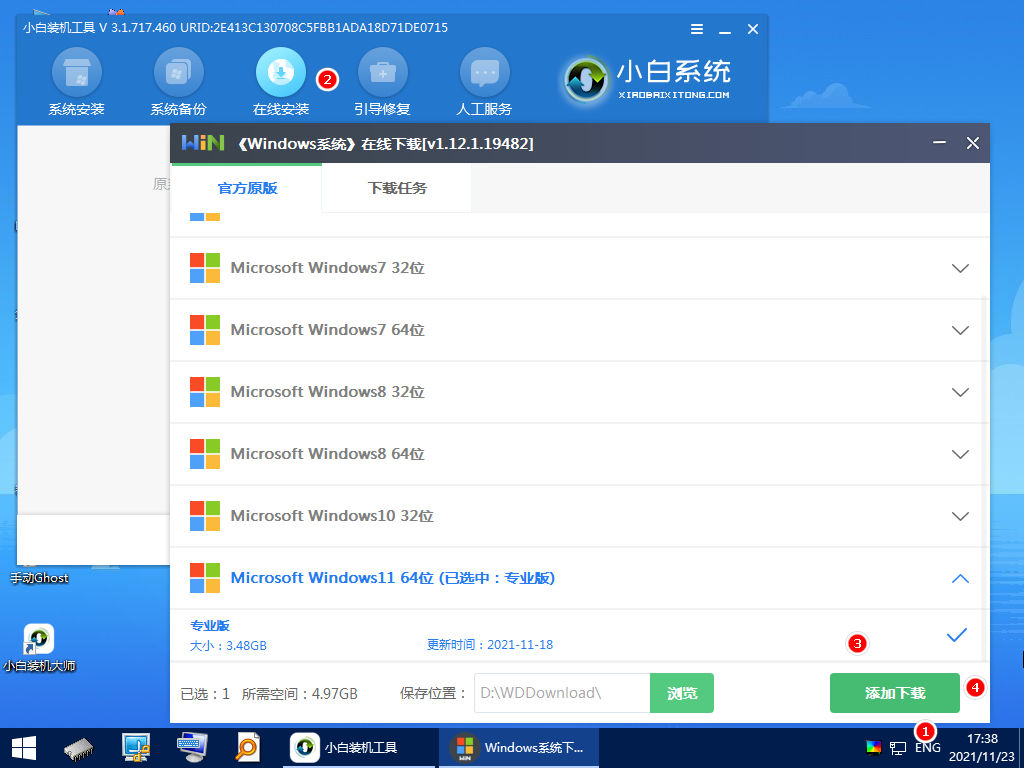Switch to the 官方原版 tab
This screenshot has height=768, width=1024.
coord(247,188)
